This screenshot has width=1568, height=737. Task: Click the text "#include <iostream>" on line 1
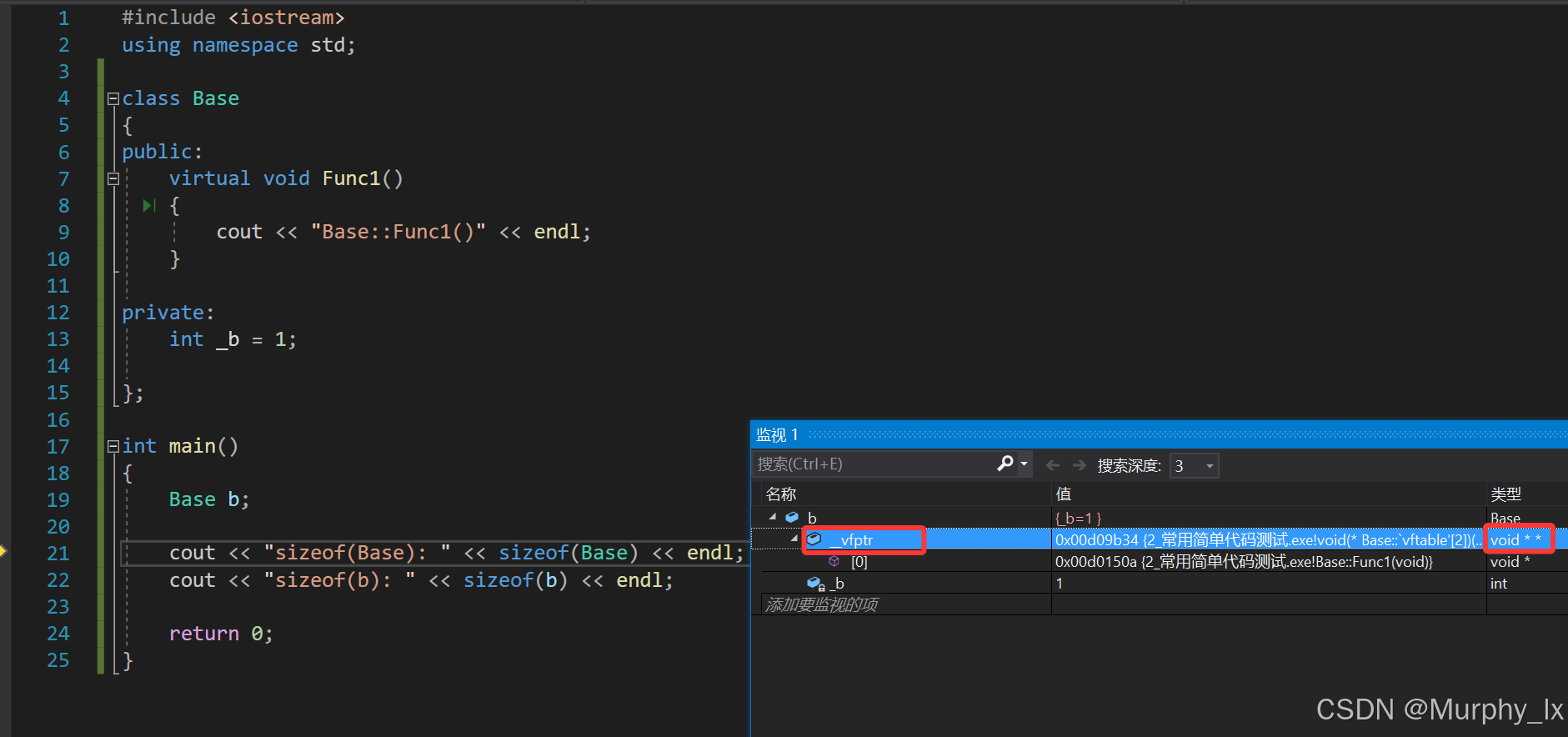(233, 18)
